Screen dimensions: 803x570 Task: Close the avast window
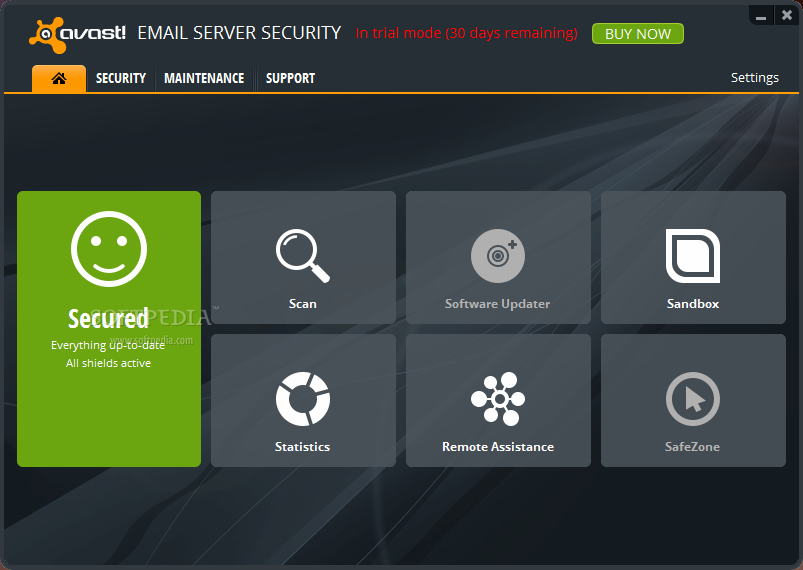pos(787,15)
